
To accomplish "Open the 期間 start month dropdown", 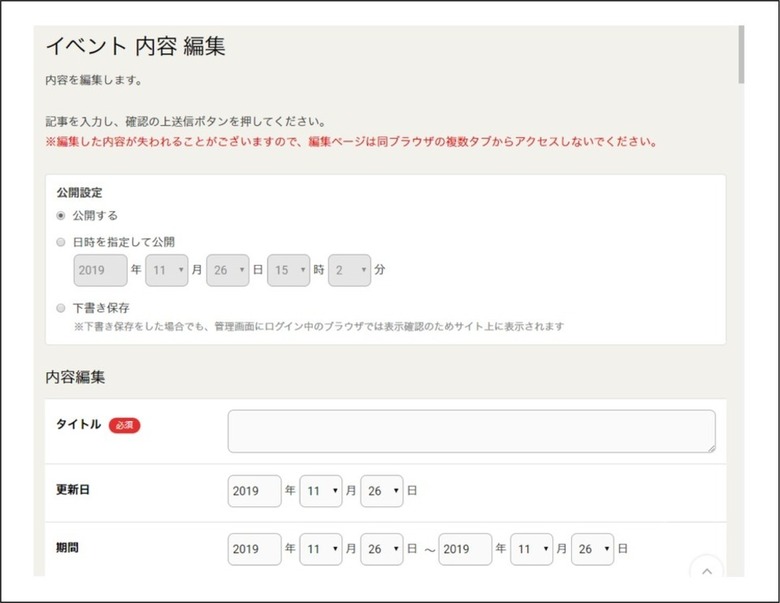I will [x=321, y=549].
